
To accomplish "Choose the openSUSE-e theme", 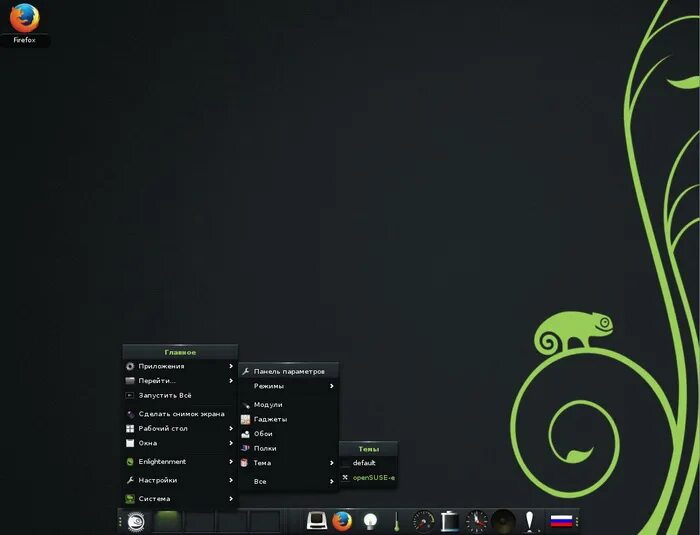I will [x=368, y=478].
